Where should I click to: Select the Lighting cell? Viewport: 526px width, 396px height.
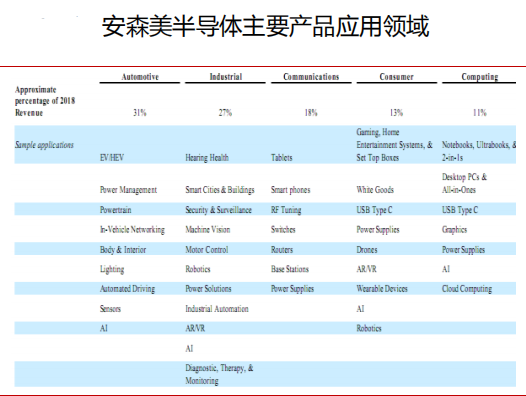click(112, 269)
